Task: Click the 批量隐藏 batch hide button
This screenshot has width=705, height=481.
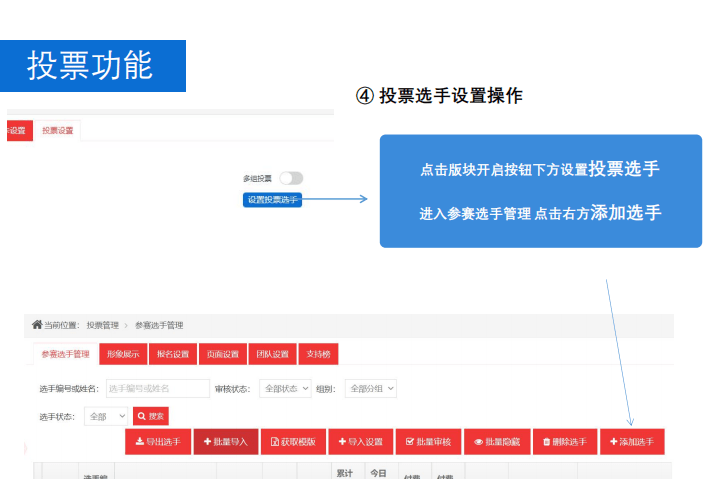Action: [x=496, y=441]
